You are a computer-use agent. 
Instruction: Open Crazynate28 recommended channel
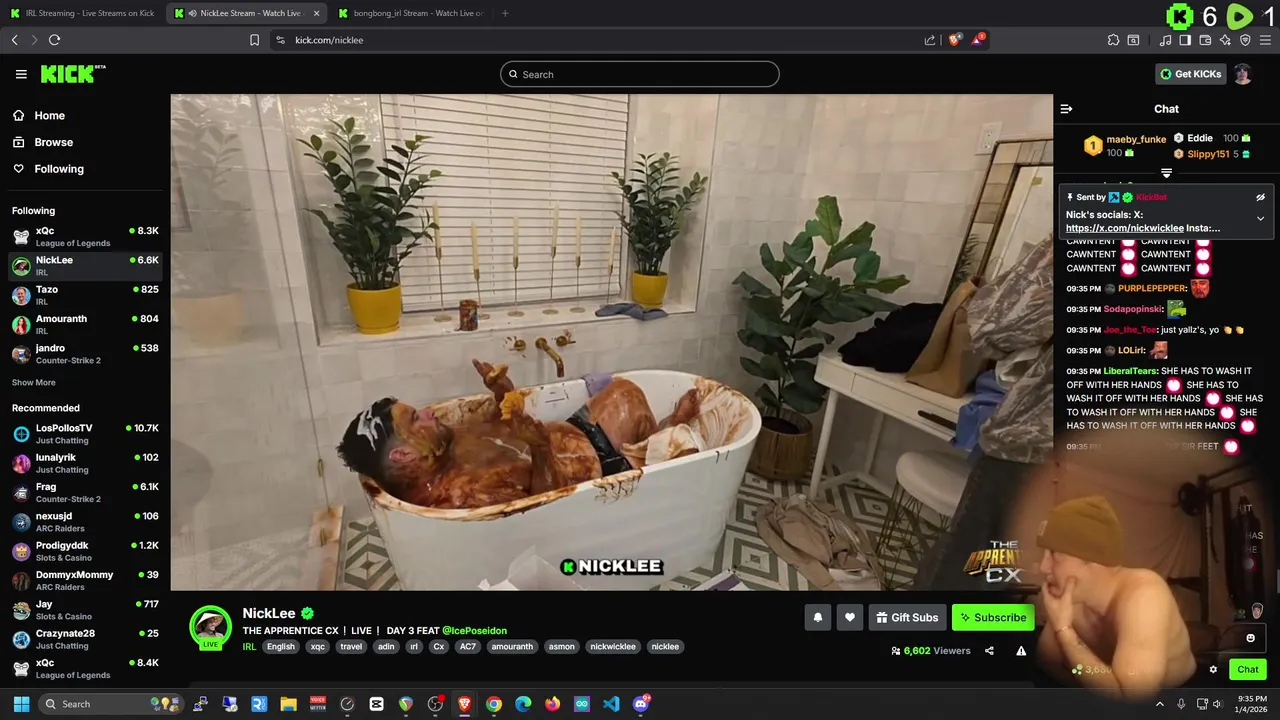tap(85, 639)
